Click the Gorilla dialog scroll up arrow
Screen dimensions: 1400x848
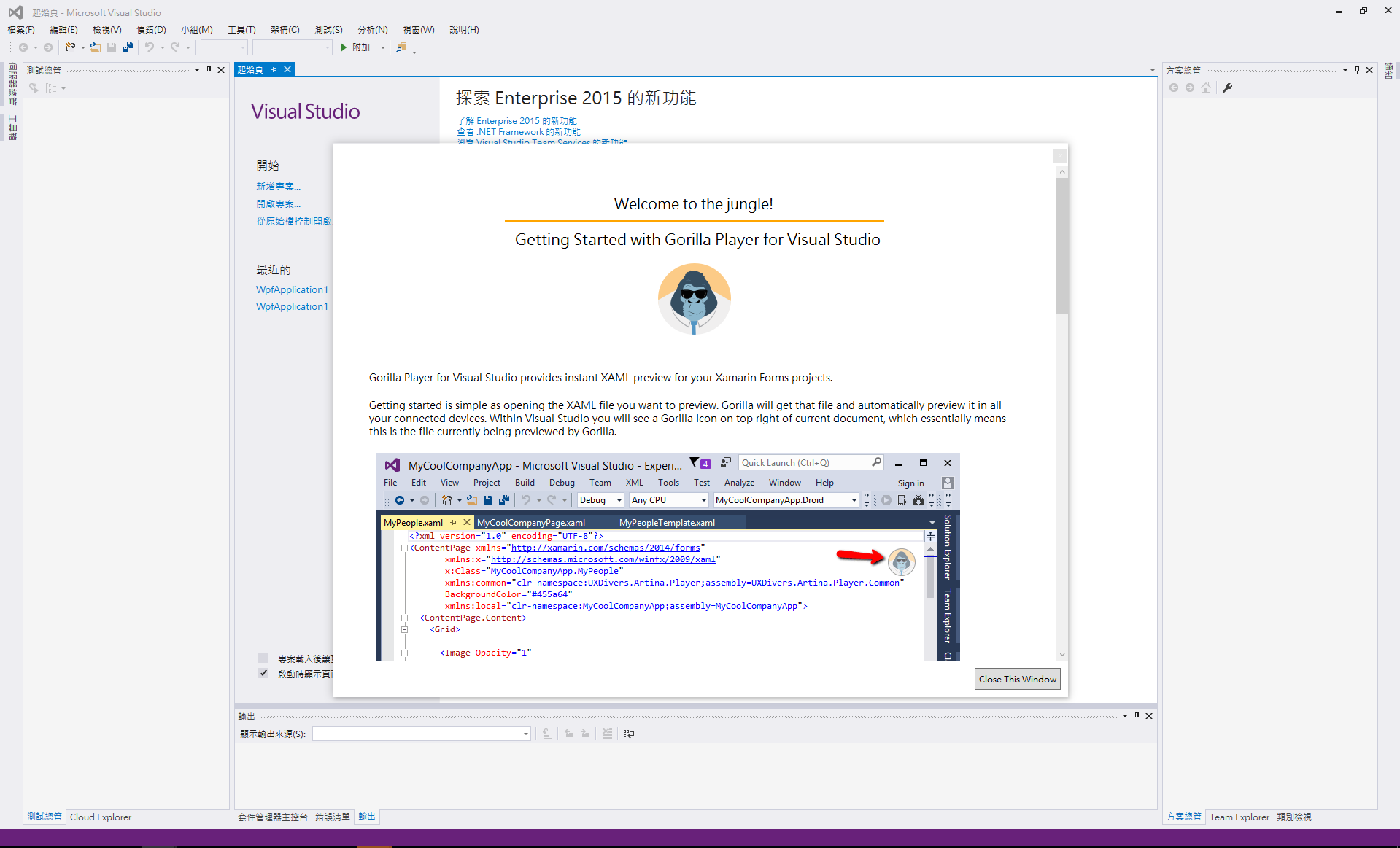point(1061,172)
